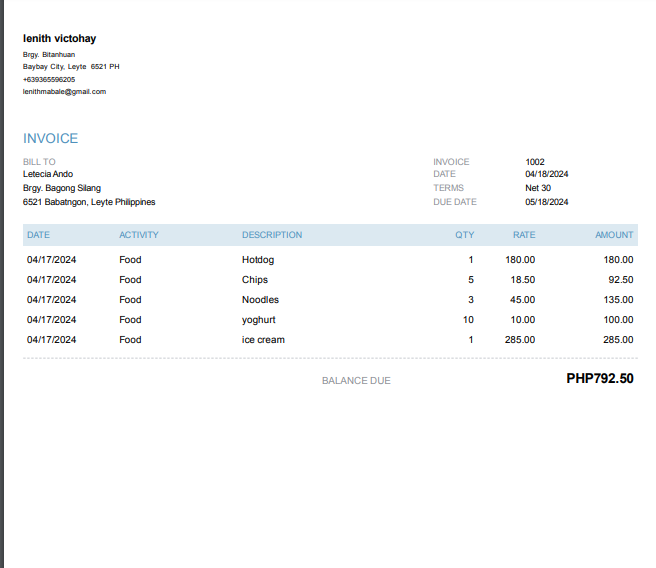This screenshot has width=656, height=568.
Task: Select the yoghurt description cell
Action: [x=259, y=320]
